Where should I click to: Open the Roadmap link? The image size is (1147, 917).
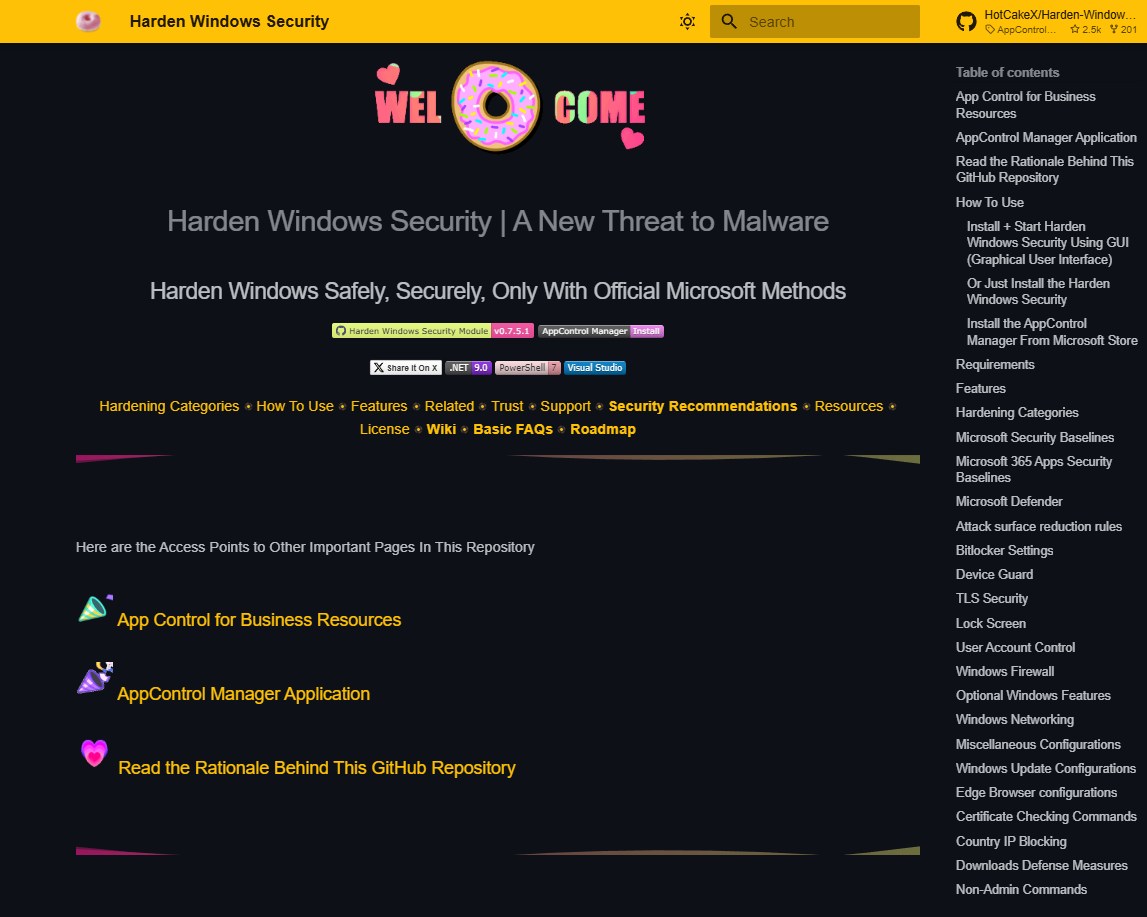pyautogui.click(x=603, y=429)
